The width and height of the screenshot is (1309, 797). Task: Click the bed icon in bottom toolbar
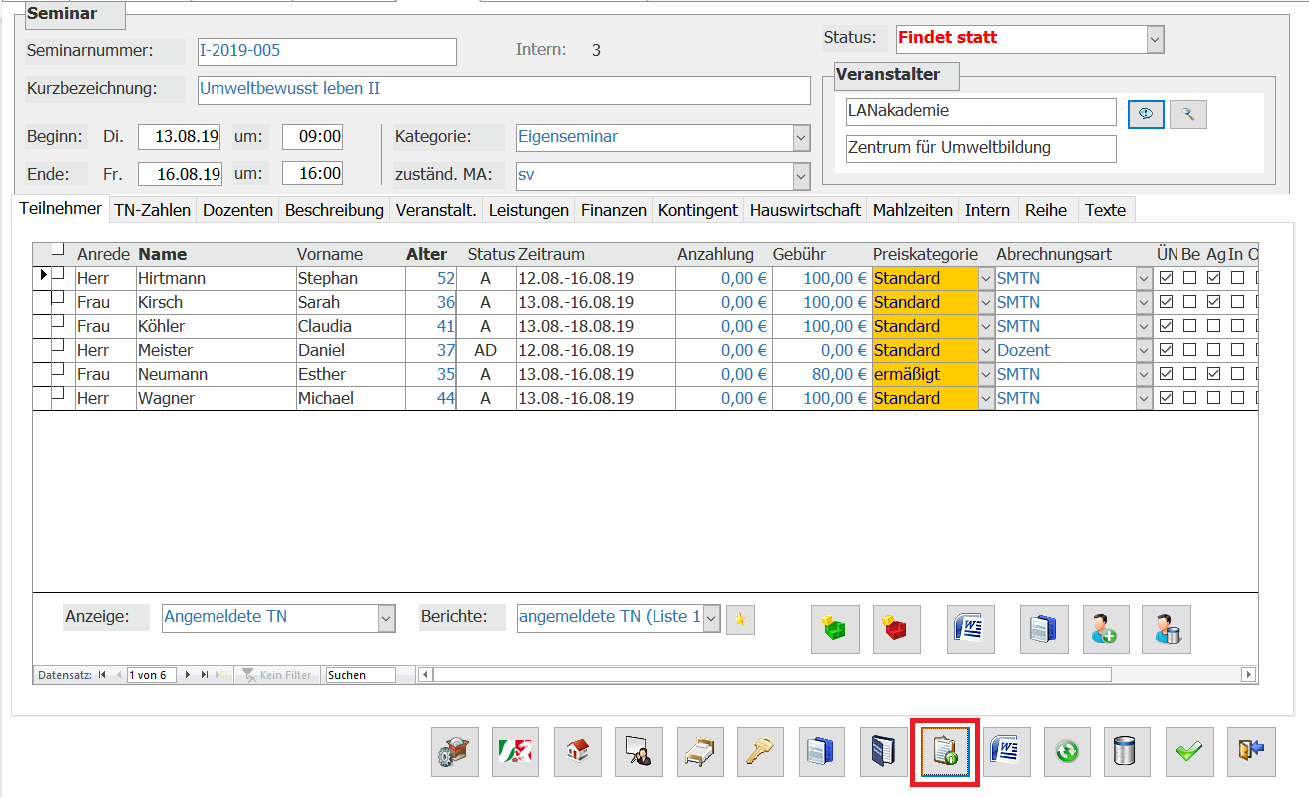(x=700, y=751)
